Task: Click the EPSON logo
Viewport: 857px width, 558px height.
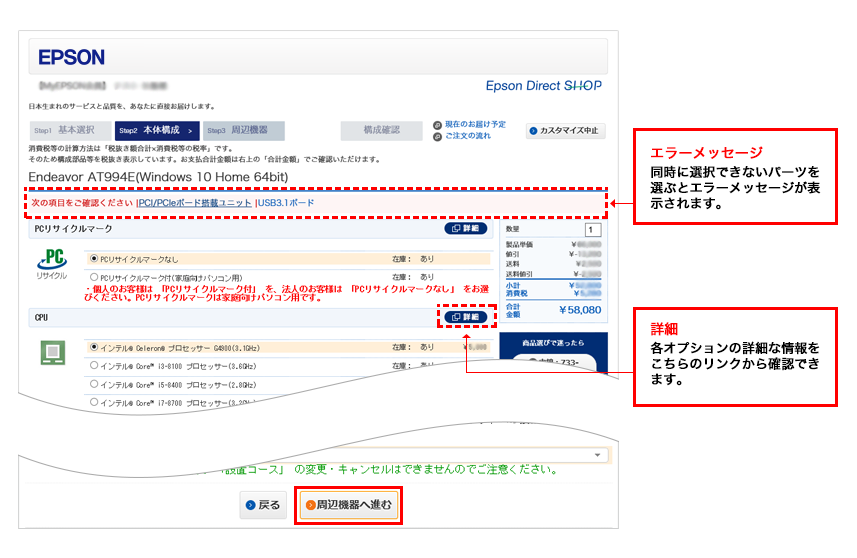Action: 71,57
